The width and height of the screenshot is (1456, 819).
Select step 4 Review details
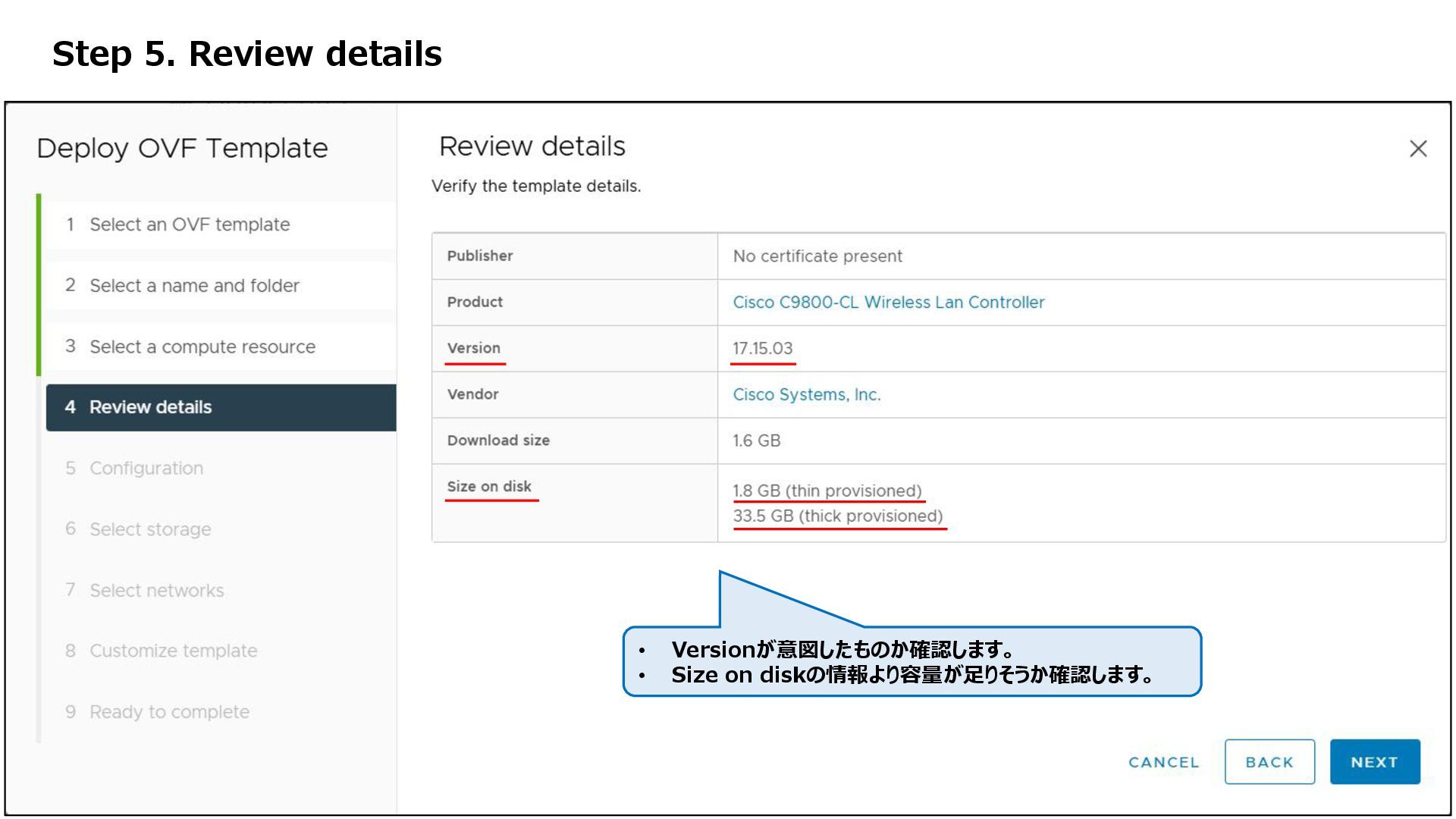pos(150,407)
